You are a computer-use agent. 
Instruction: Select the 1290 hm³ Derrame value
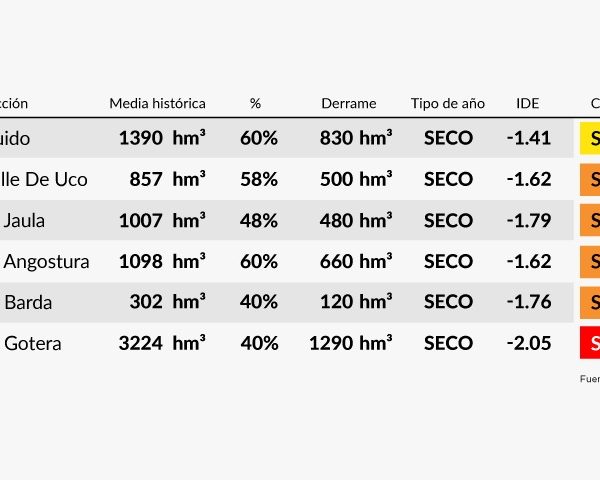[x=350, y=343]
